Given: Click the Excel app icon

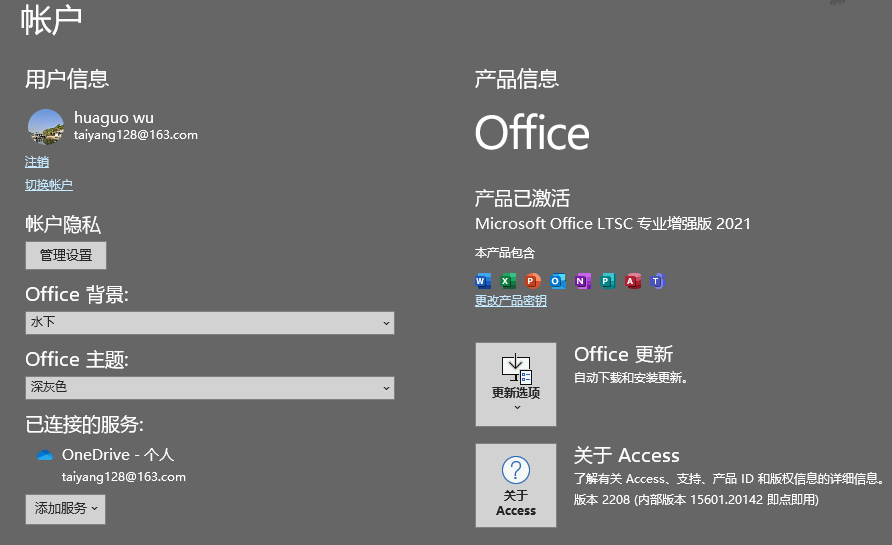Looking at the screenshot, I should [x=508, y=281].
